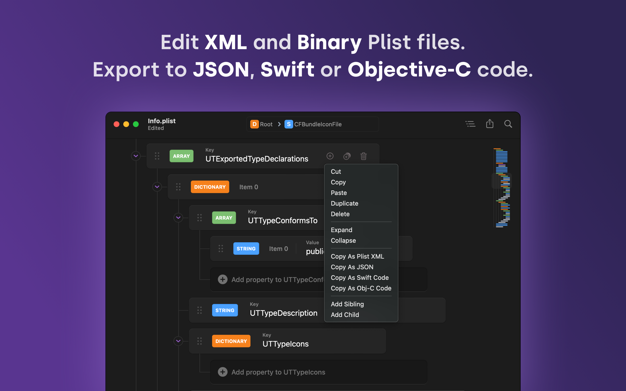Screen dimensions: 626x391
Task: Collapse the UTTypeIcons dictionary chevron
Action: point(178,341)
